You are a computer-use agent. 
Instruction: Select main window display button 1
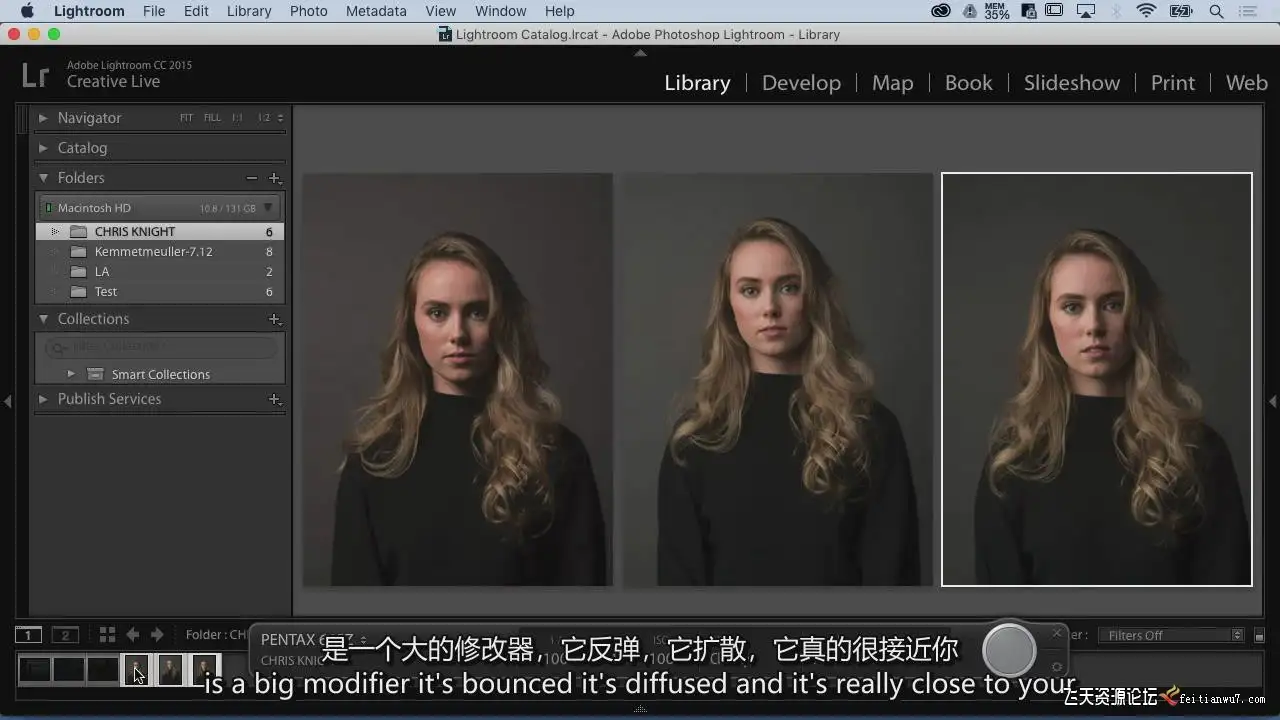pos(28,635)
